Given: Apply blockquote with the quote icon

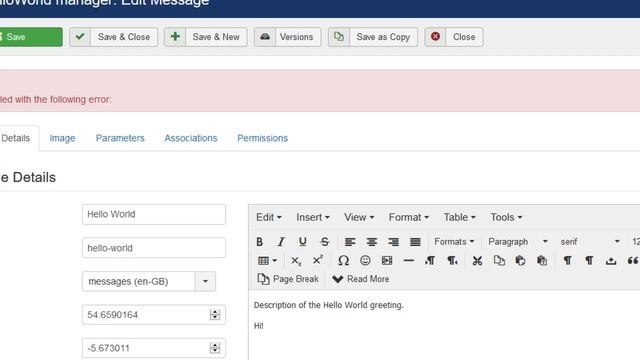Looking at the screenshot, I should click(x=633, y=260).
